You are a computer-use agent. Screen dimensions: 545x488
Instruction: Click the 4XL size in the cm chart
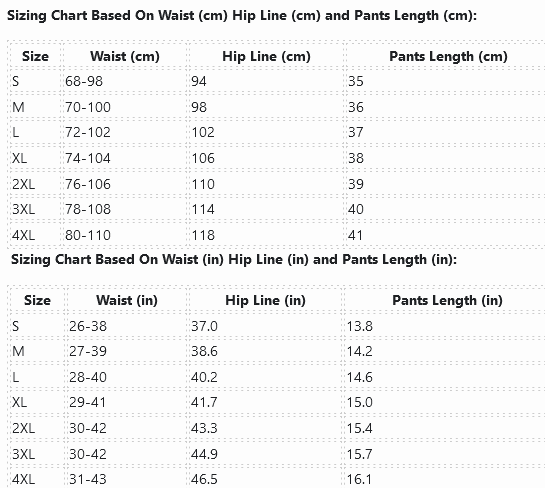pos(23,235)
